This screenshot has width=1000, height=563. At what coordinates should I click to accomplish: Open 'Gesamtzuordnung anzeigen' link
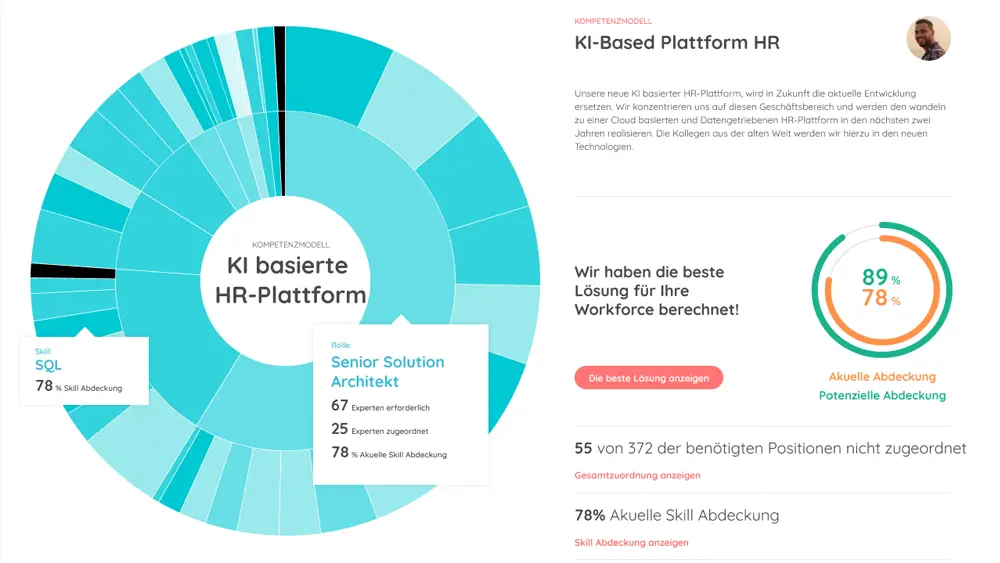637,476
